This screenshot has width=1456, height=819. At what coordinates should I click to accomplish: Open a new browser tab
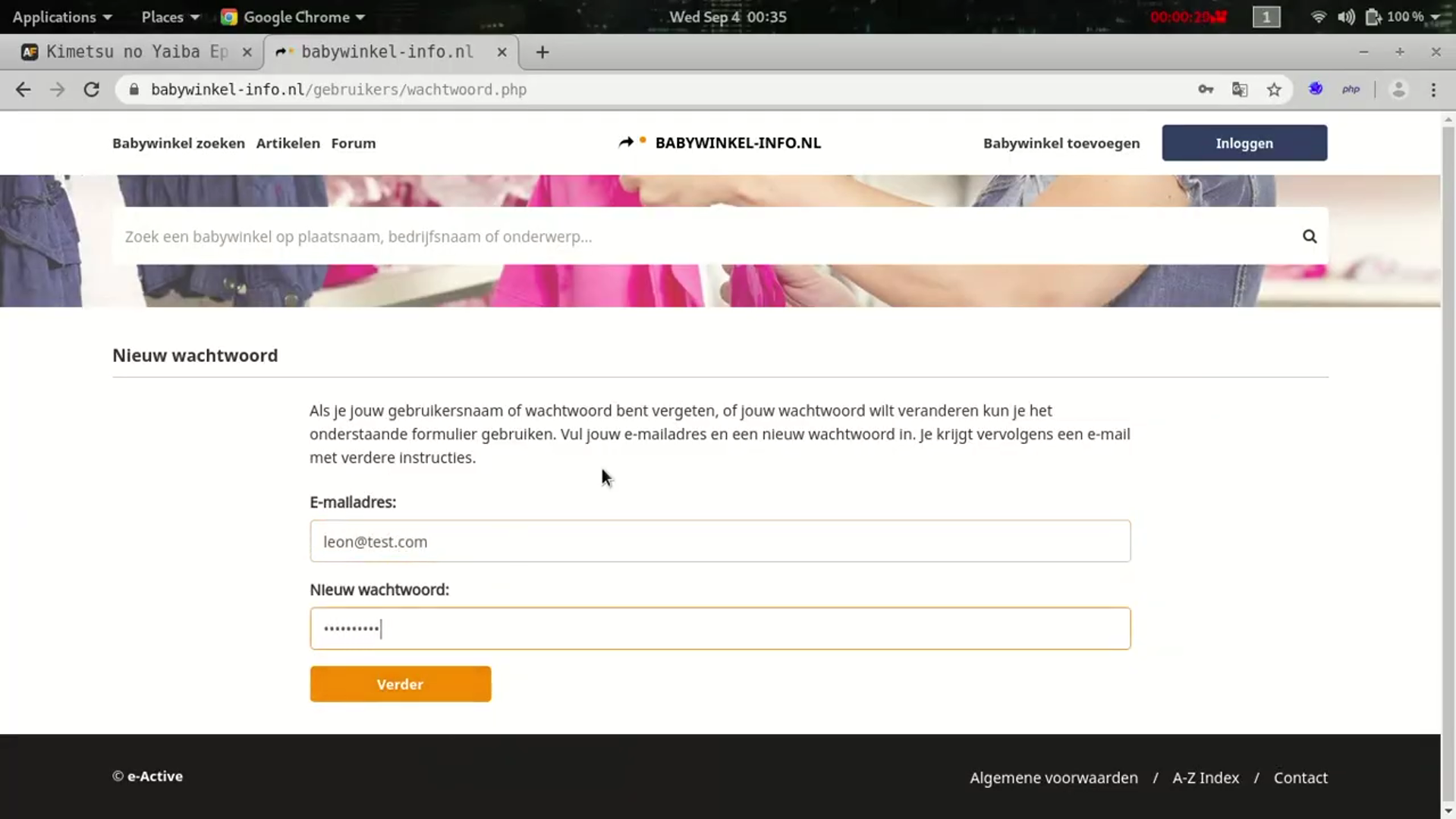point(542,52)
